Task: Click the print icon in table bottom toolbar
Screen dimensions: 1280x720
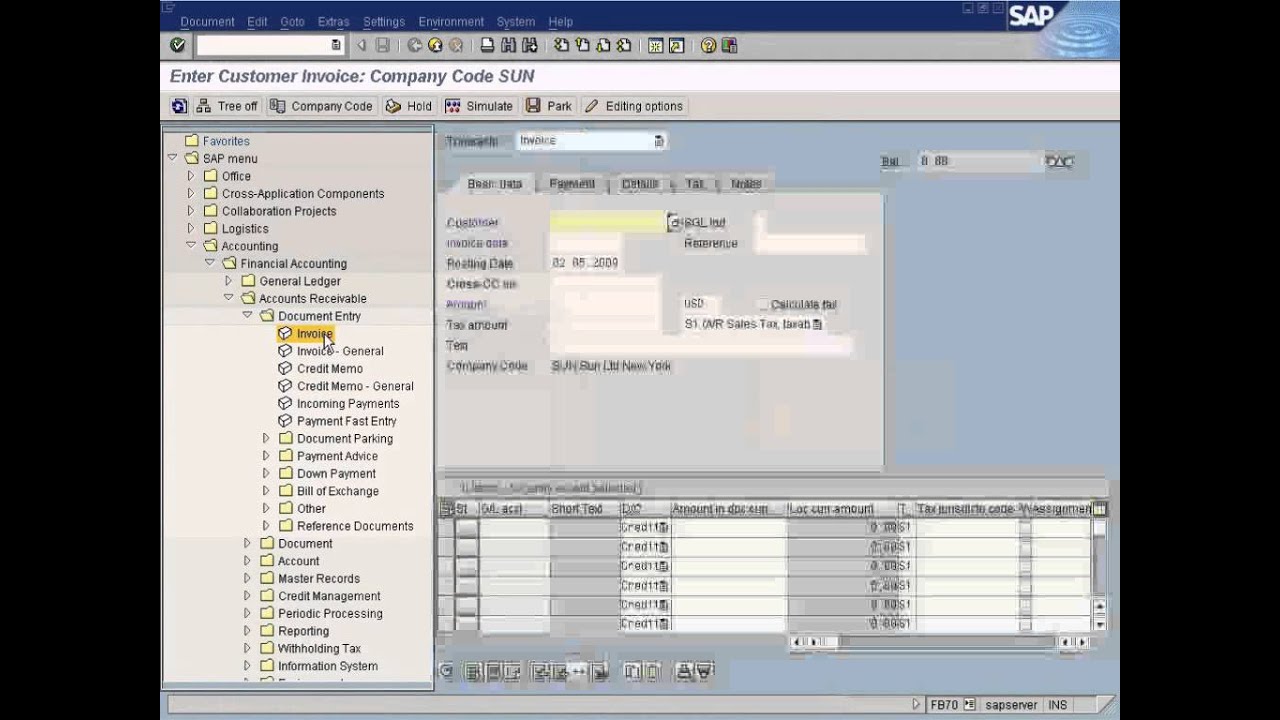Action: (684, 672)
